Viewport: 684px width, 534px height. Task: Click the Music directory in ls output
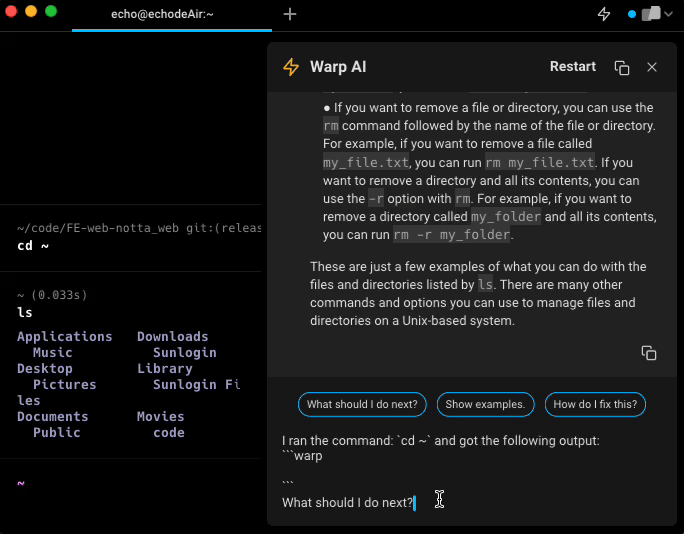click(52, 353)
